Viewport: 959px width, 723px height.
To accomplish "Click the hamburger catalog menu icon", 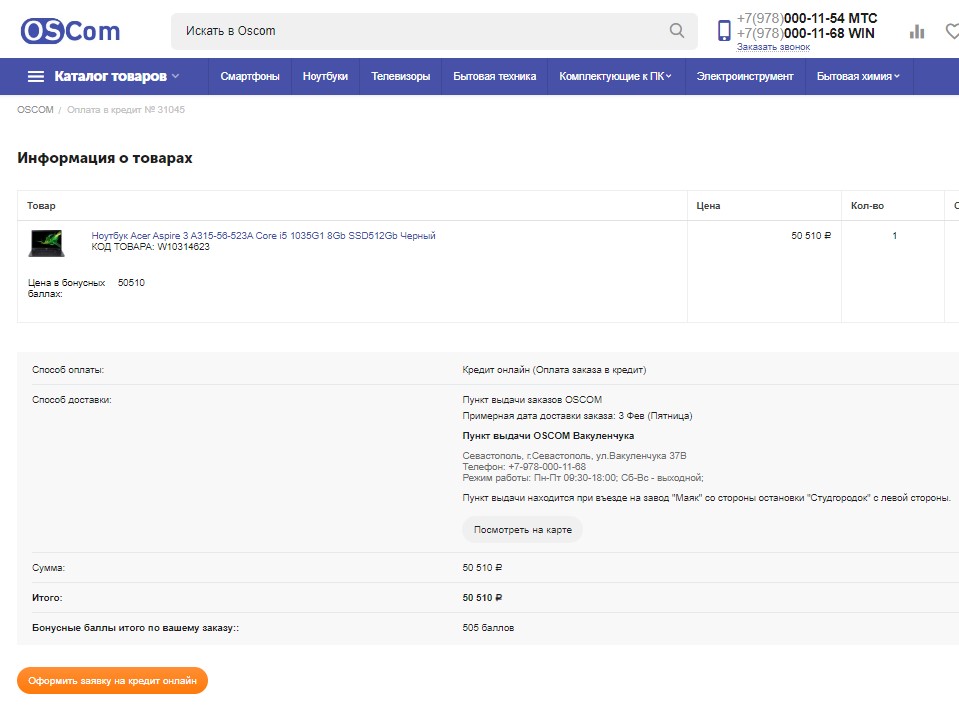I will 36,76.
